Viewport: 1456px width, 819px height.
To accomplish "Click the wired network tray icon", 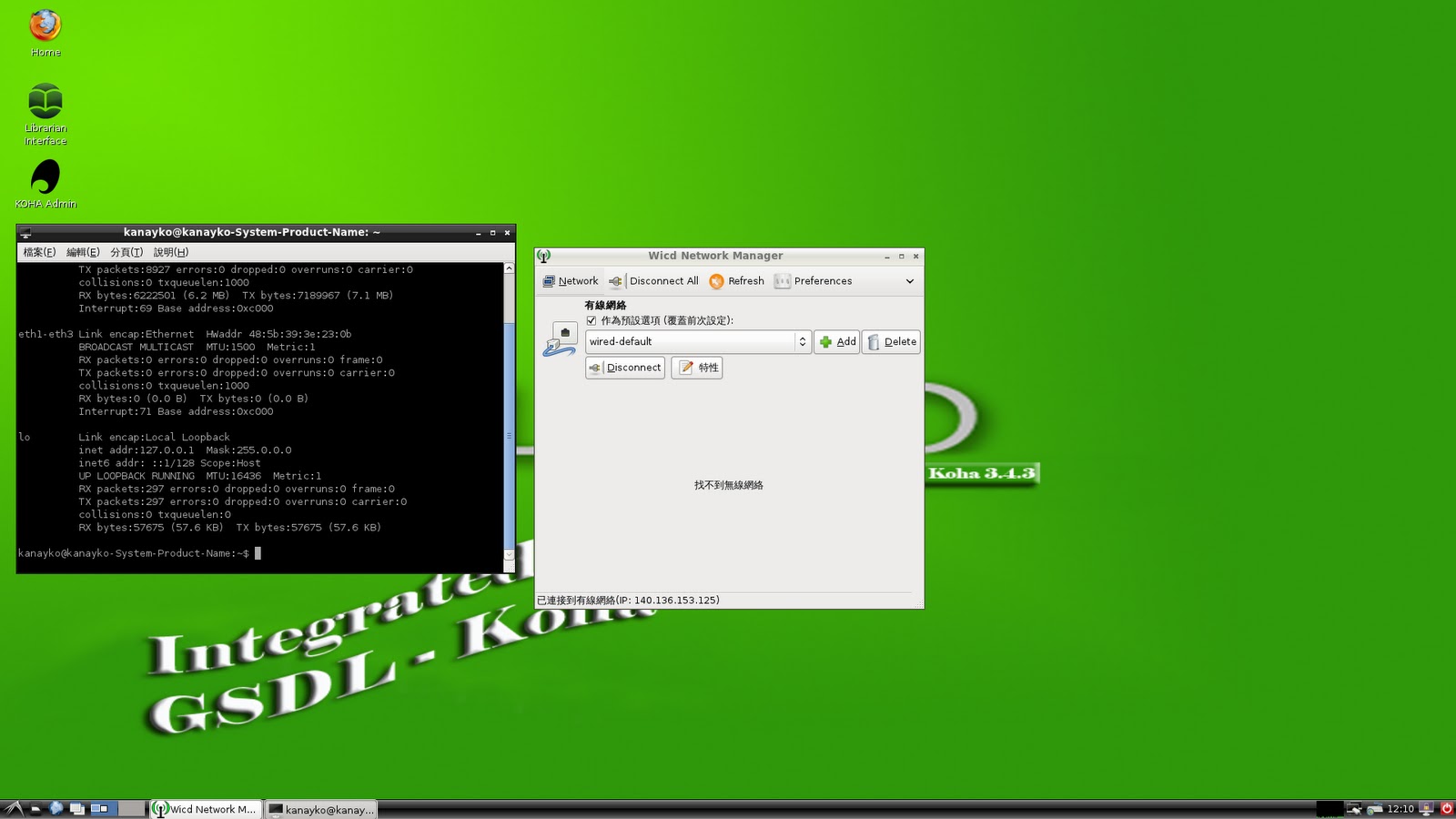I will click(x=1354, y=809).
